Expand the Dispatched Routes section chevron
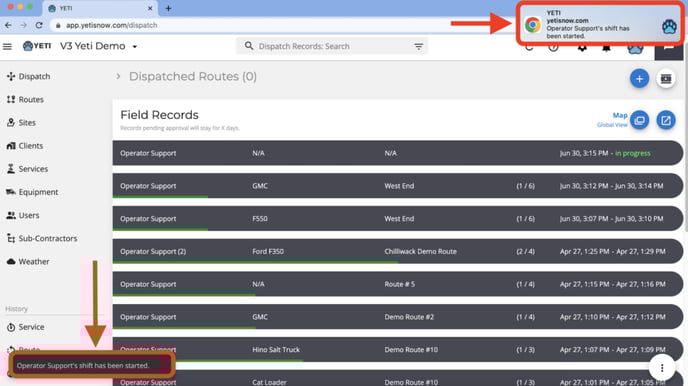The image size is (688, 386). point(118,76)
